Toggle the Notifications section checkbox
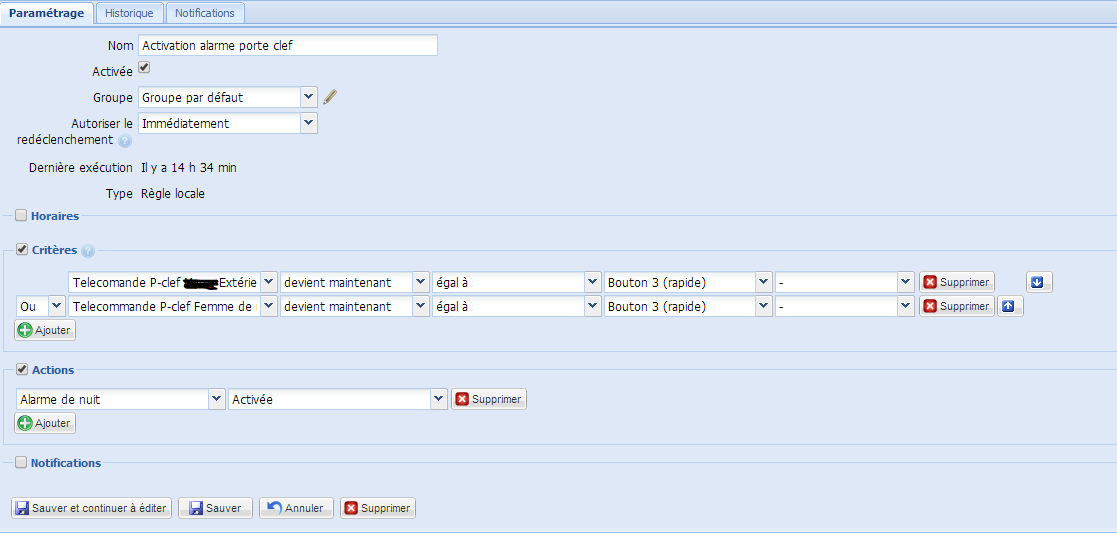 pyautogui.click(x=21, y=463)
